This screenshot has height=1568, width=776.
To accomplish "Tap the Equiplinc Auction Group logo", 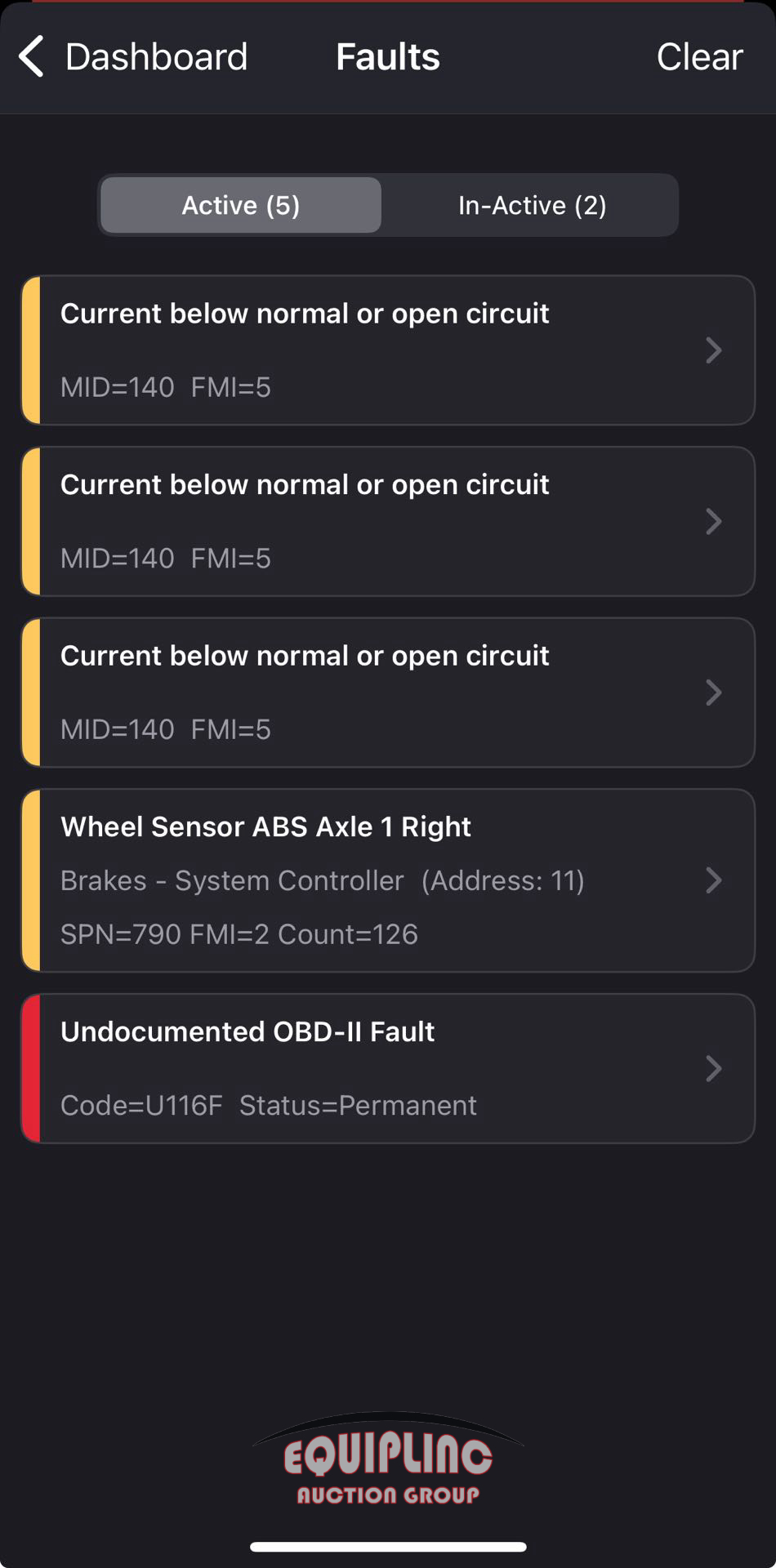I will click(x=388, y=1462).
